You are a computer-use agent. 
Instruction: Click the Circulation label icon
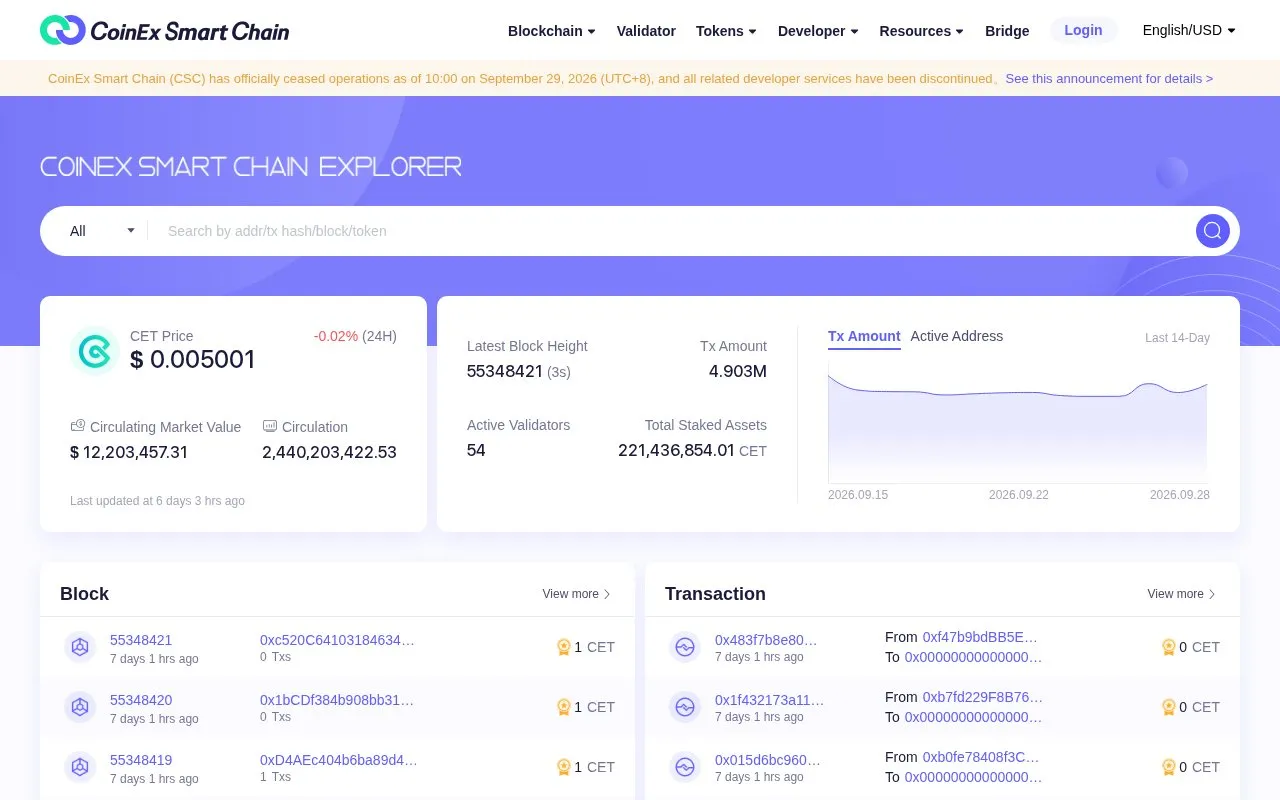click(x=270, y=426)
